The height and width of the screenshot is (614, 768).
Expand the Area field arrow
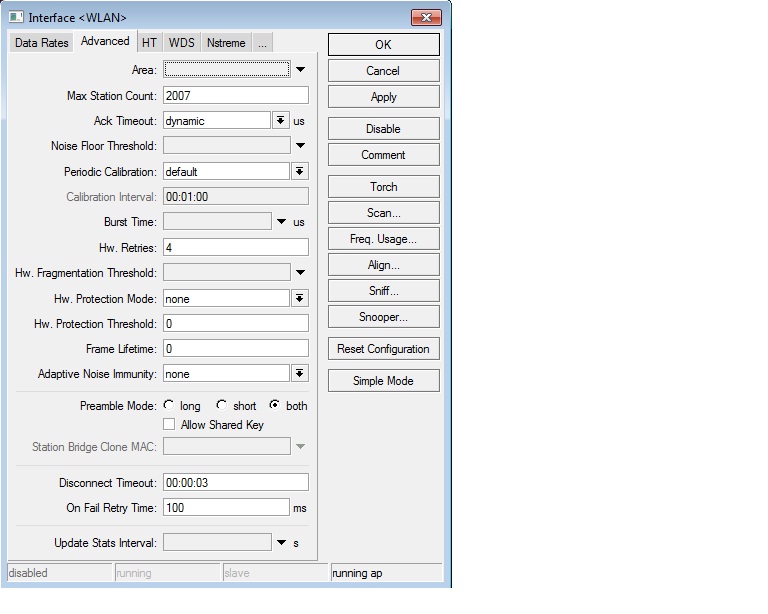click(300, 70)
